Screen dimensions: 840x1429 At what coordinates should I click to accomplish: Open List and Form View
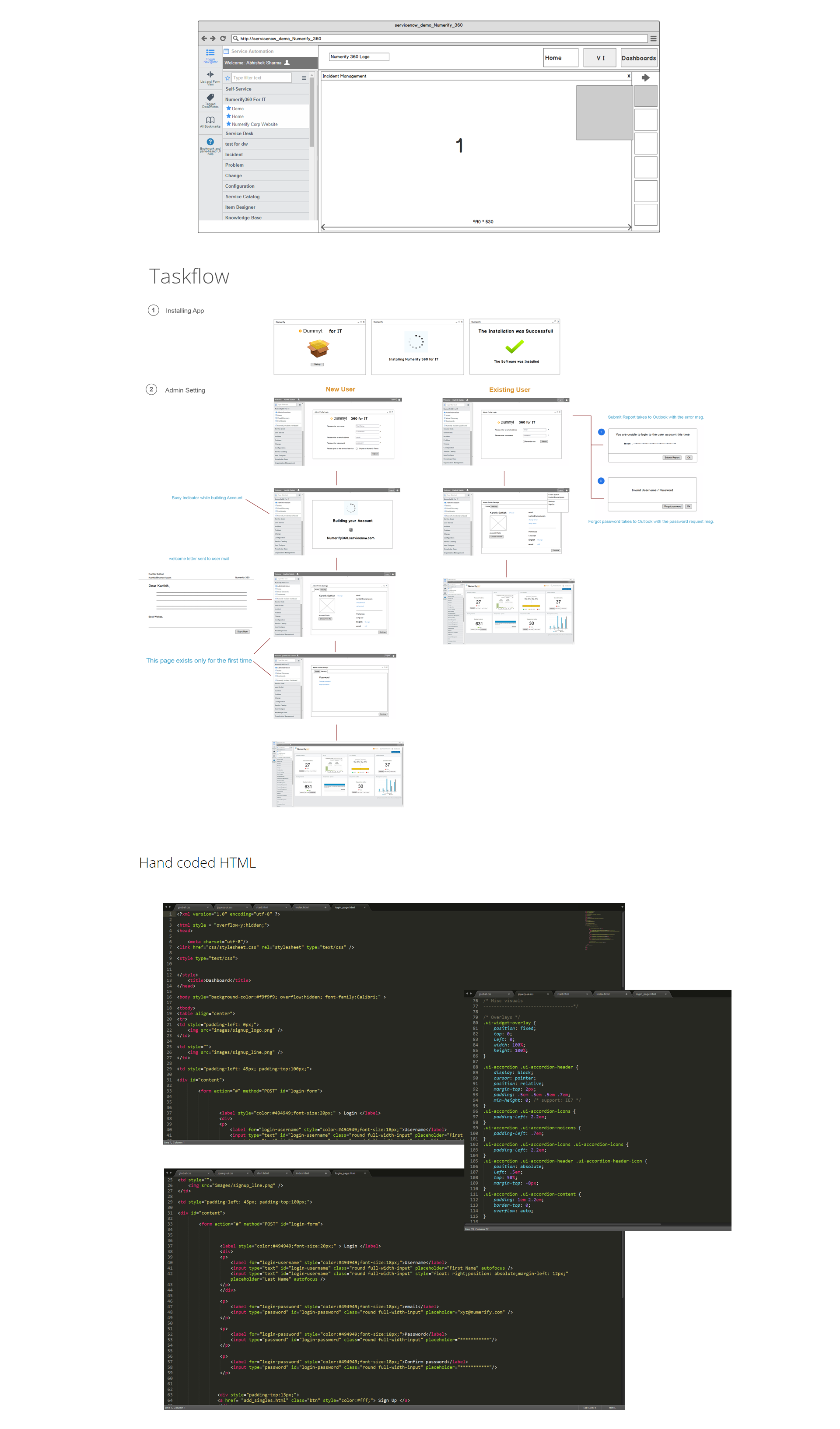[x=210, y=74]
